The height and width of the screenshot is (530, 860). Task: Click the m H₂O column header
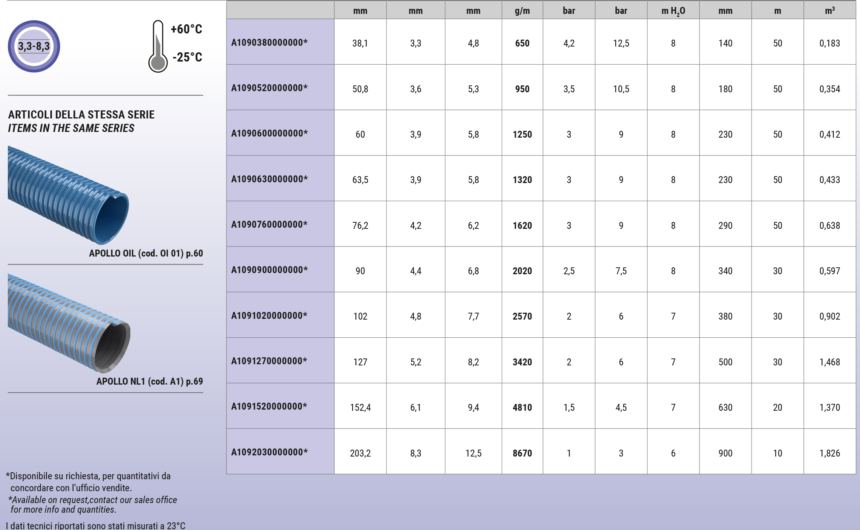pos(673,10)
